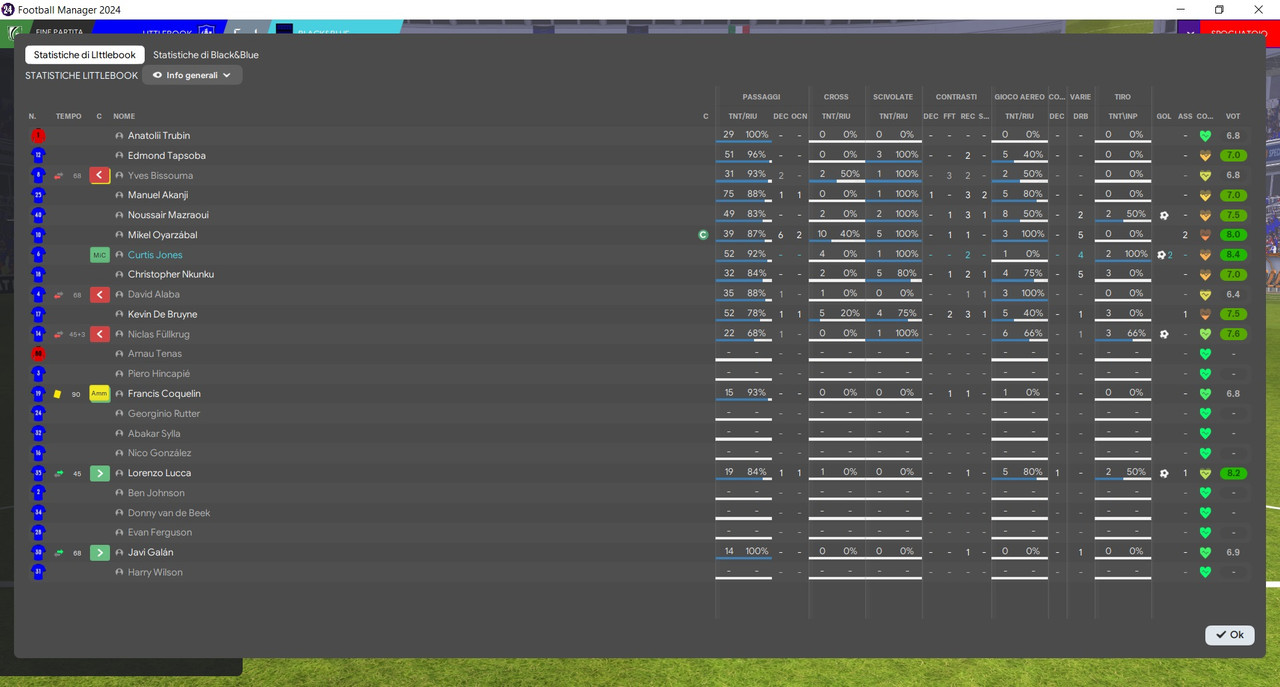Sort by the N. shirt number header
This screenshot has width=1280, height=687.
click(x=33, y=116)
